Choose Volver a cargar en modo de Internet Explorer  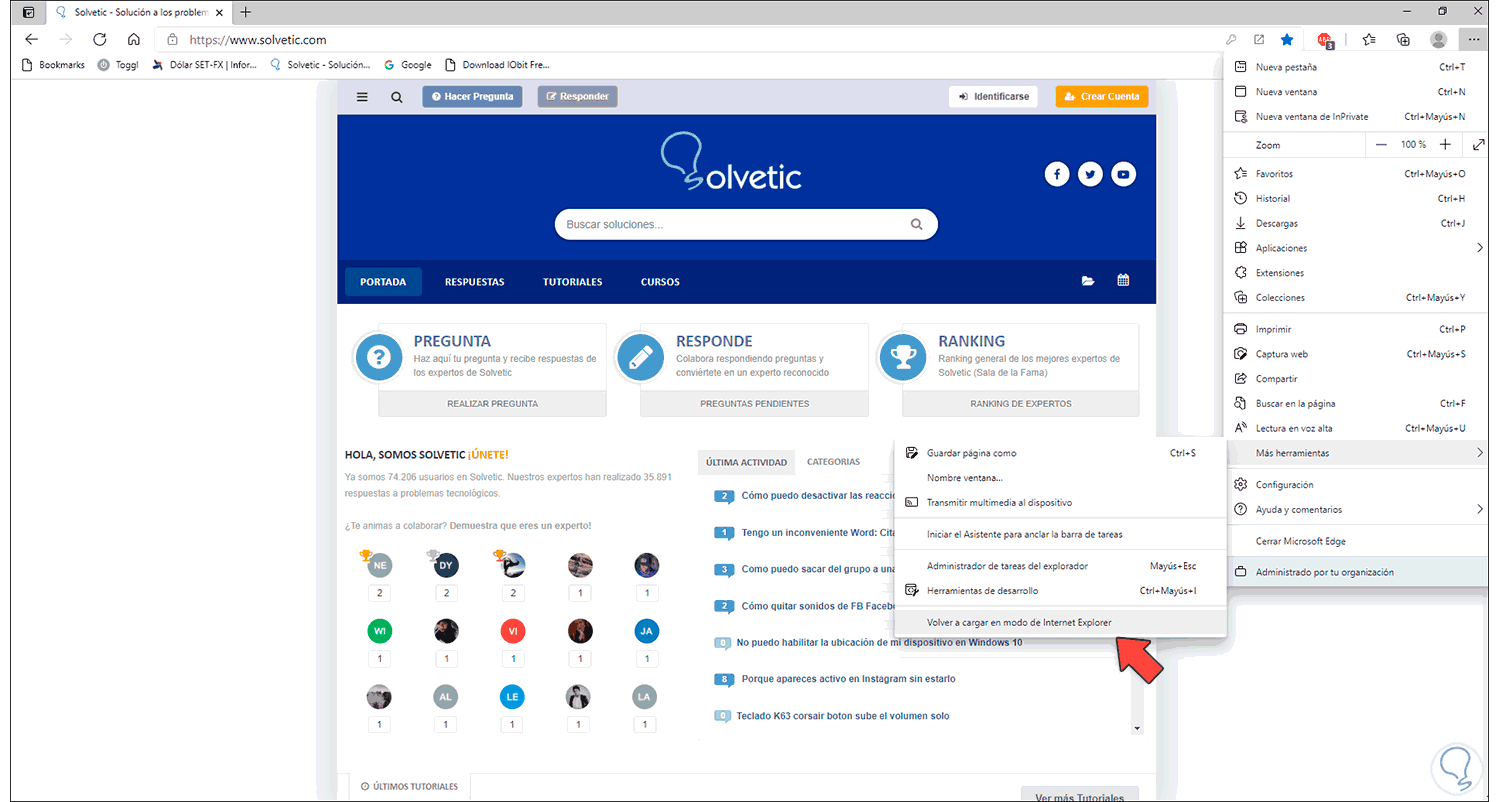(x=1060, y=622)
